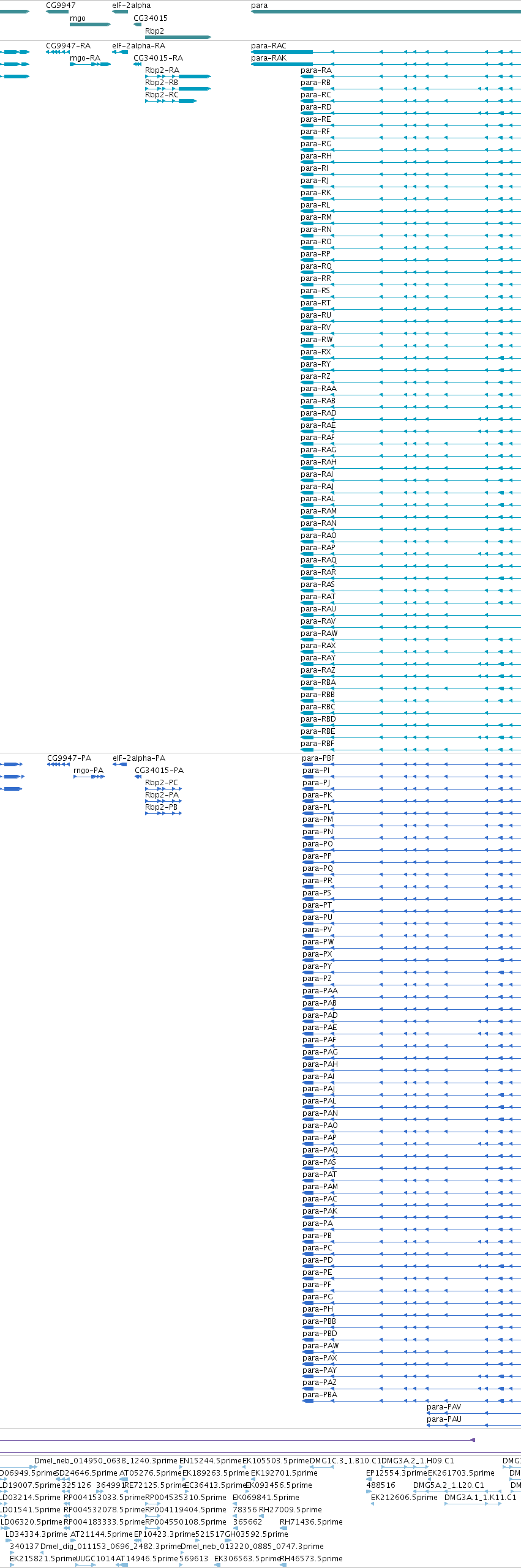Image resolution: width=521 pixels, height=1568 pixels.
Task: Open CDS para-PAQ
Action: click(320, 1150)
